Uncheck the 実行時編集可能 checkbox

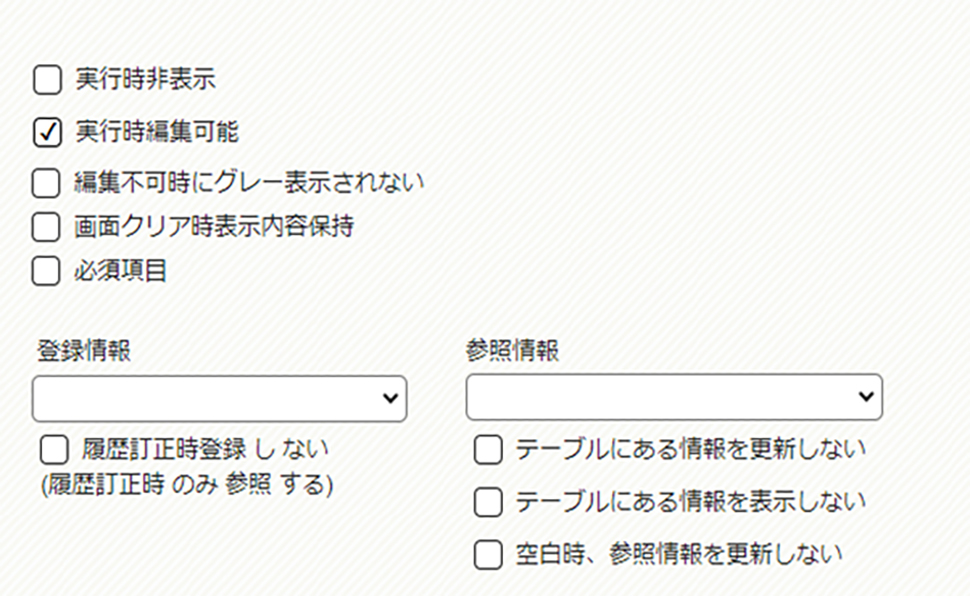coord(47,132)
